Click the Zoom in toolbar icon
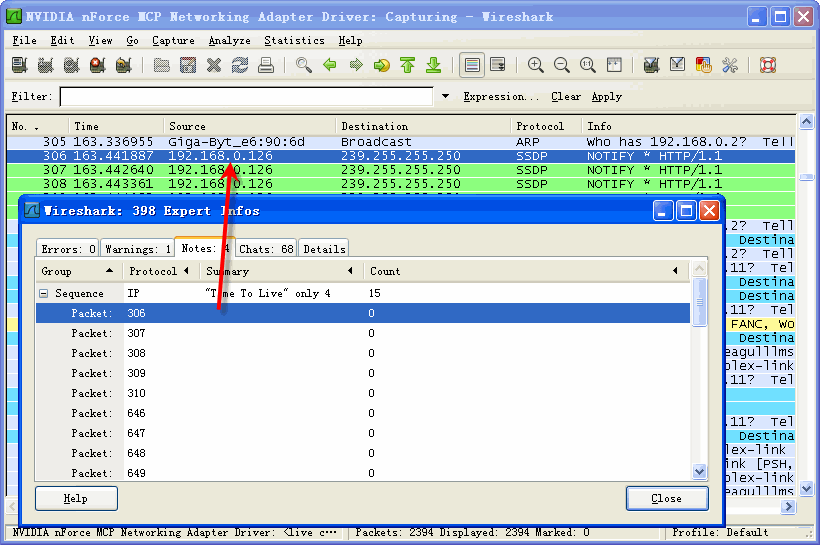Screen dimensions: 820x545 coord(536,66)
